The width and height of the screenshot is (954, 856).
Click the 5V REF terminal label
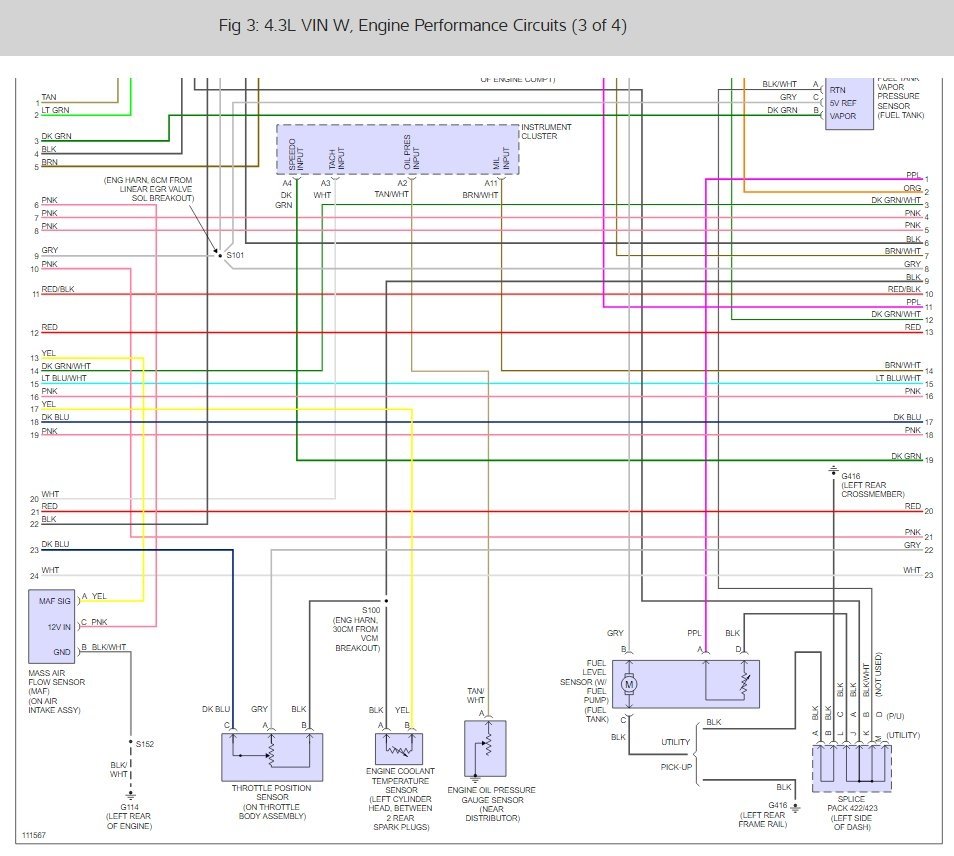843,103
